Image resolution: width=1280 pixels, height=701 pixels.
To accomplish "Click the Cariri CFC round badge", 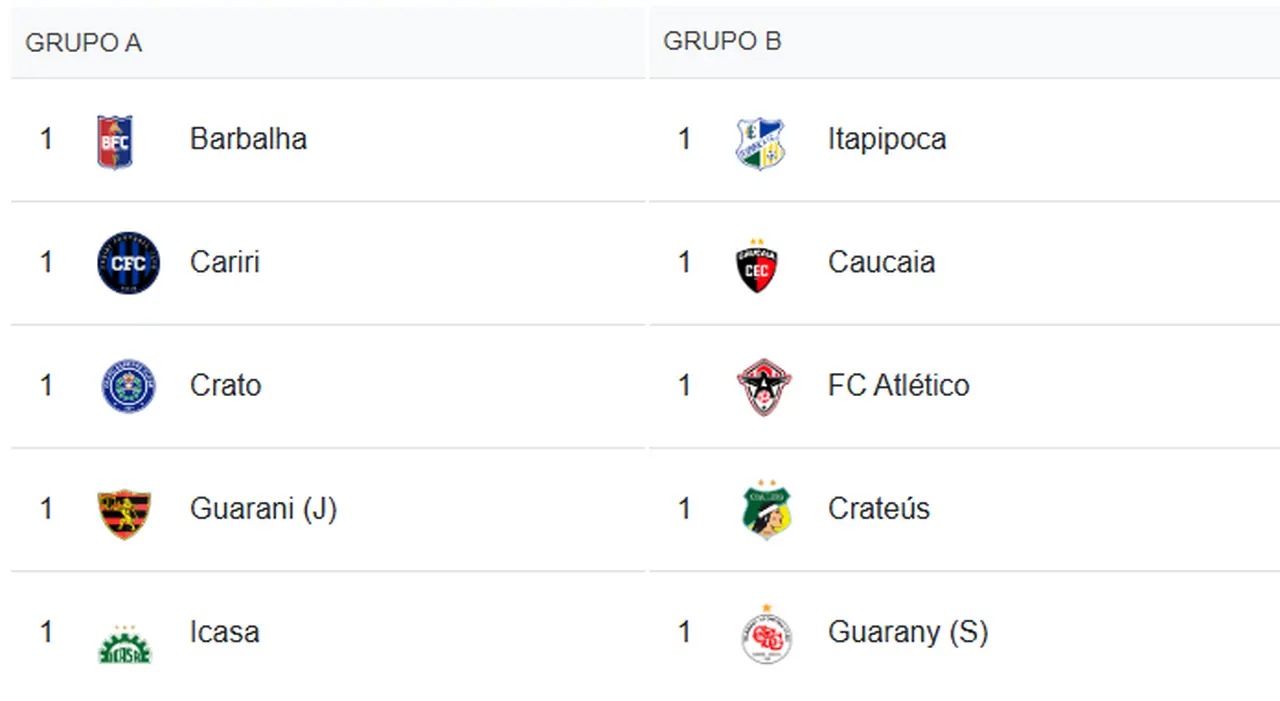I will click(128, 263).
